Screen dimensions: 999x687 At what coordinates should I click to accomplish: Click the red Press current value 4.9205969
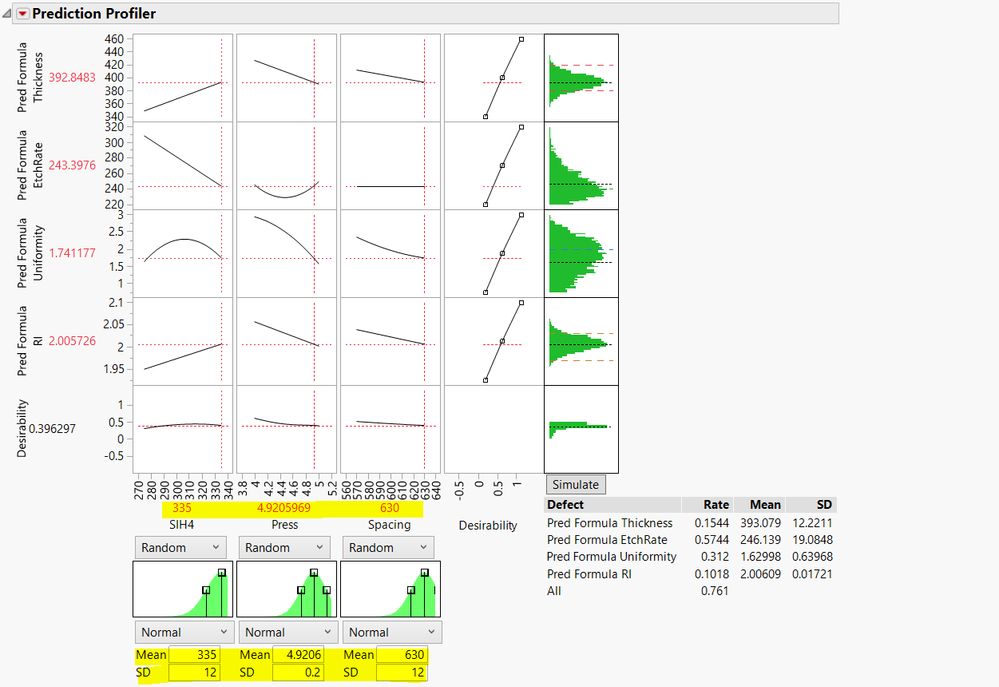coord(285,508)
